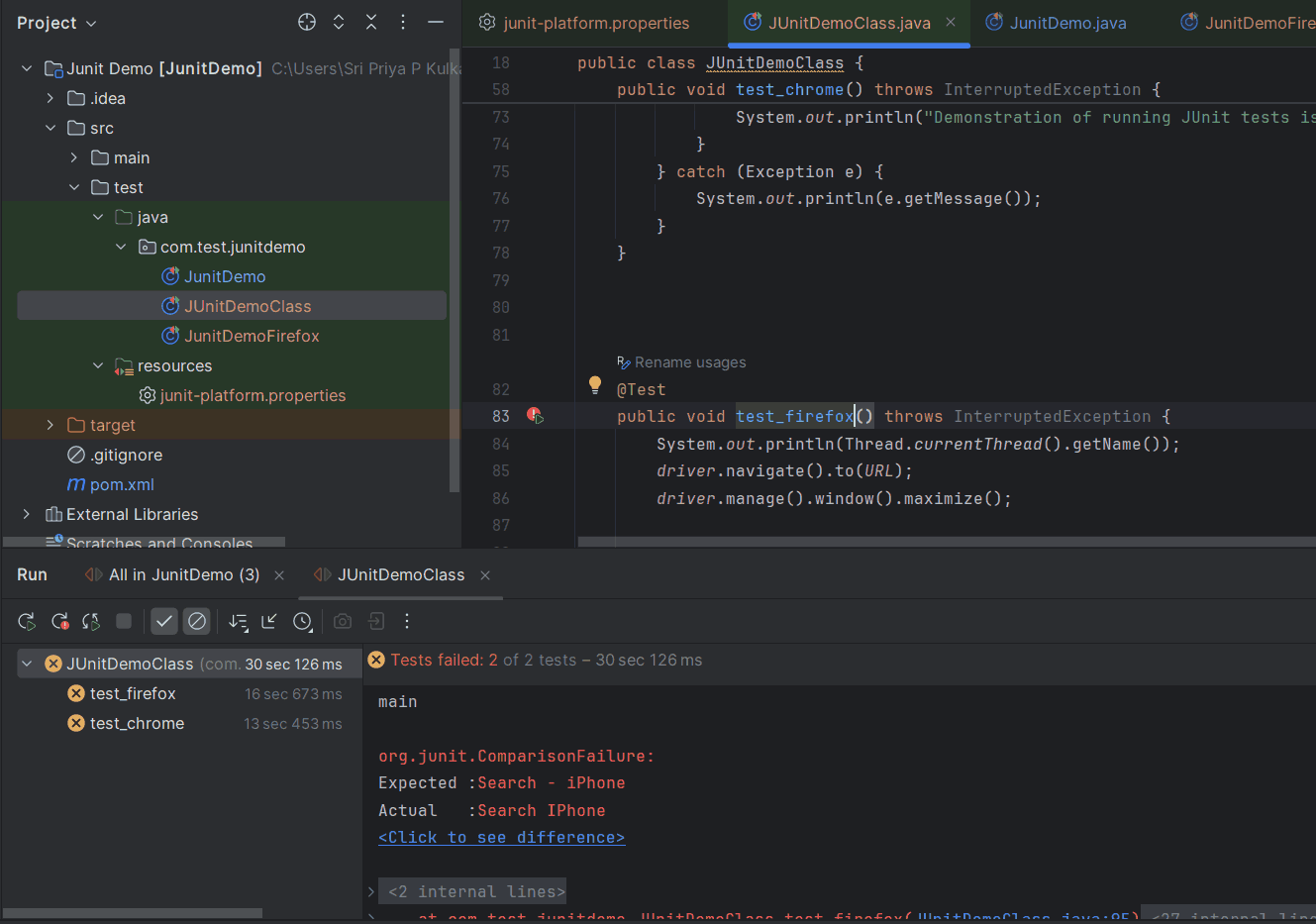
Task: Select the JUnitDemoClass run tab
Action: (x=401, y=575)
